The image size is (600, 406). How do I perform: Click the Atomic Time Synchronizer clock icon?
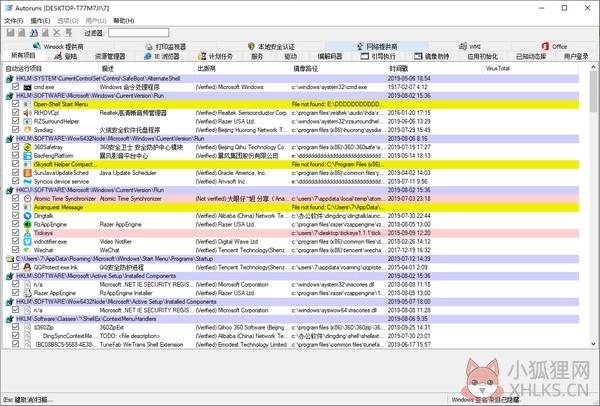click(x=27, y=199)
